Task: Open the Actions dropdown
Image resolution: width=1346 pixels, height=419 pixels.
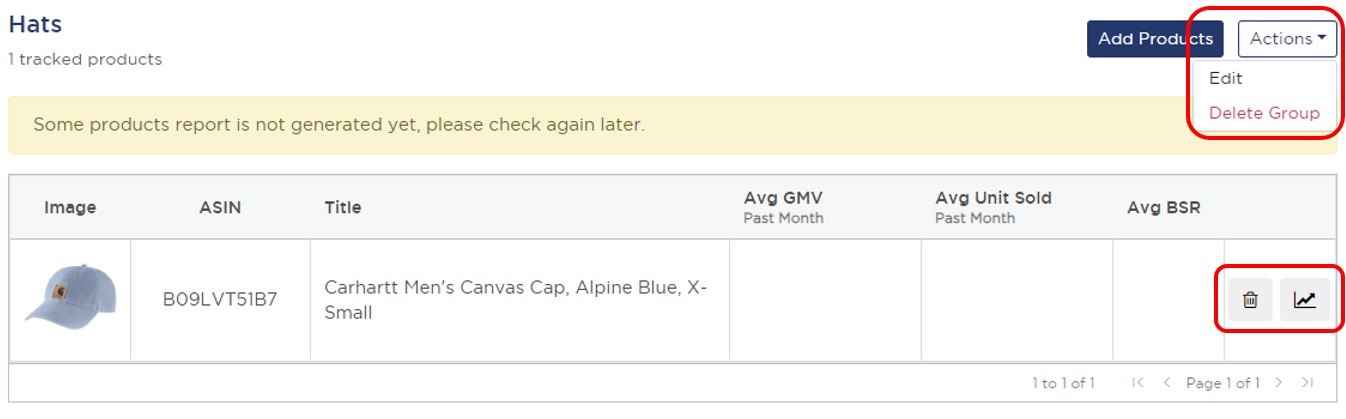Action: [1287, 39]
